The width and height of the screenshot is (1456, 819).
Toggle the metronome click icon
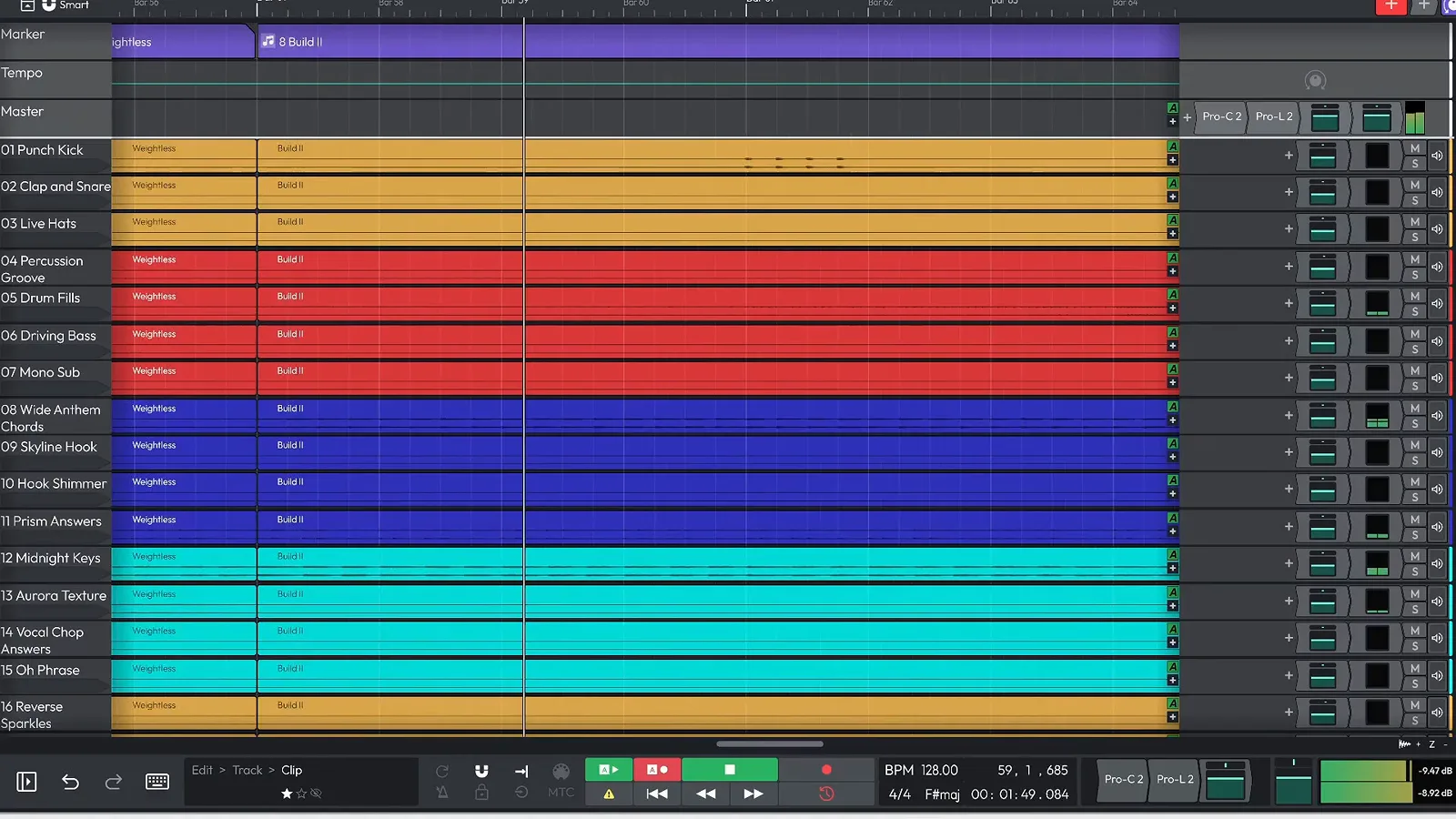coord(442,793)
